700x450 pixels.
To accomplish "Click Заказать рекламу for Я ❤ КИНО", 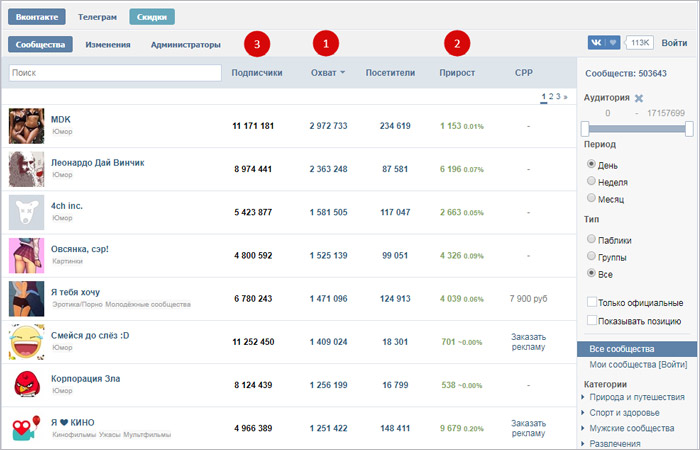I will pos(529,428).
